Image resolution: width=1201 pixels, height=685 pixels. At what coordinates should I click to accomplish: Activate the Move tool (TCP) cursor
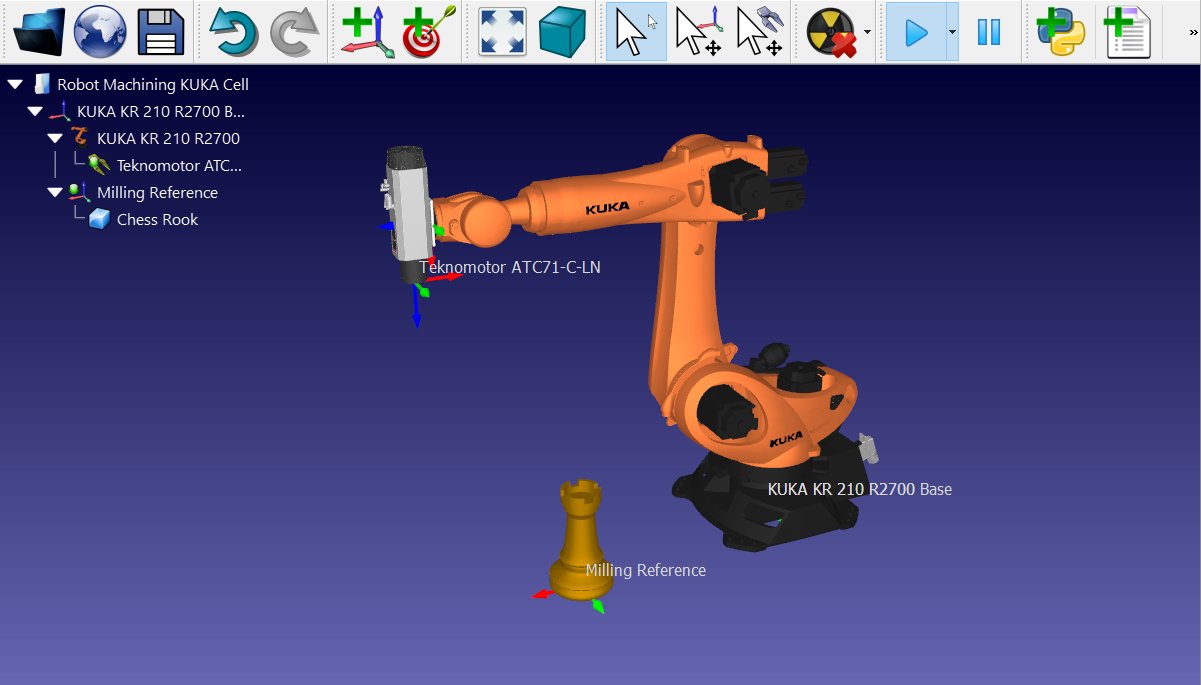point(759,32)
